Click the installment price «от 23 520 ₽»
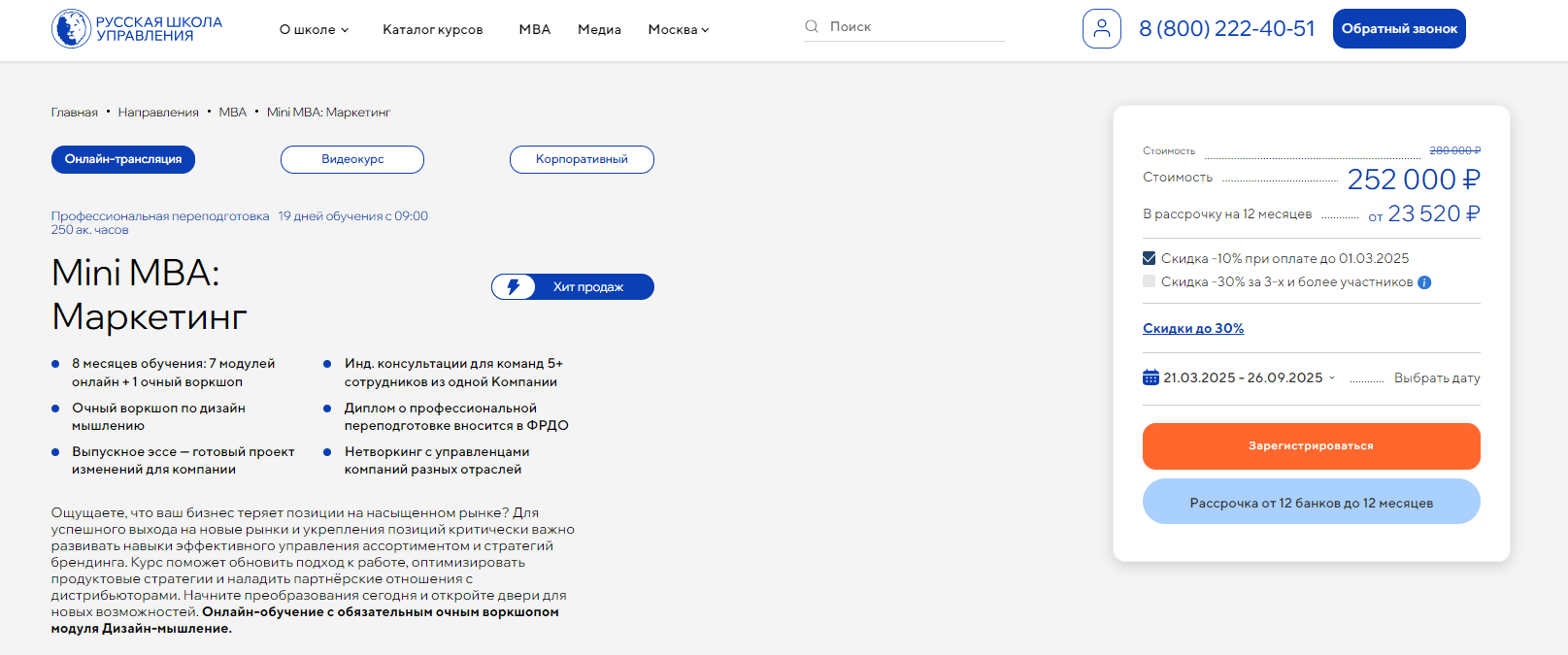 tap(1424, 214)
